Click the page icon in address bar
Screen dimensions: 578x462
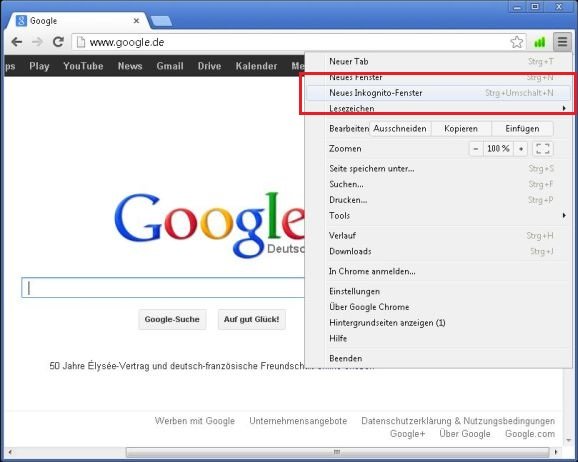[81, 42]
